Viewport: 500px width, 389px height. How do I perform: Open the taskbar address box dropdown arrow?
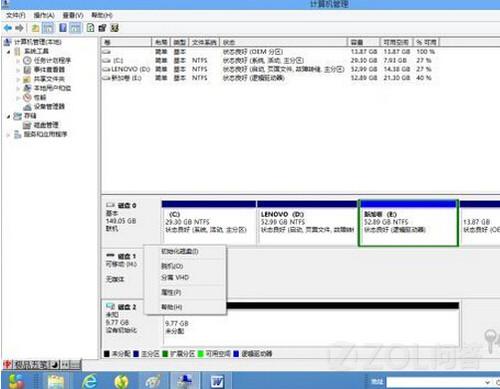[x=487, y=382]
